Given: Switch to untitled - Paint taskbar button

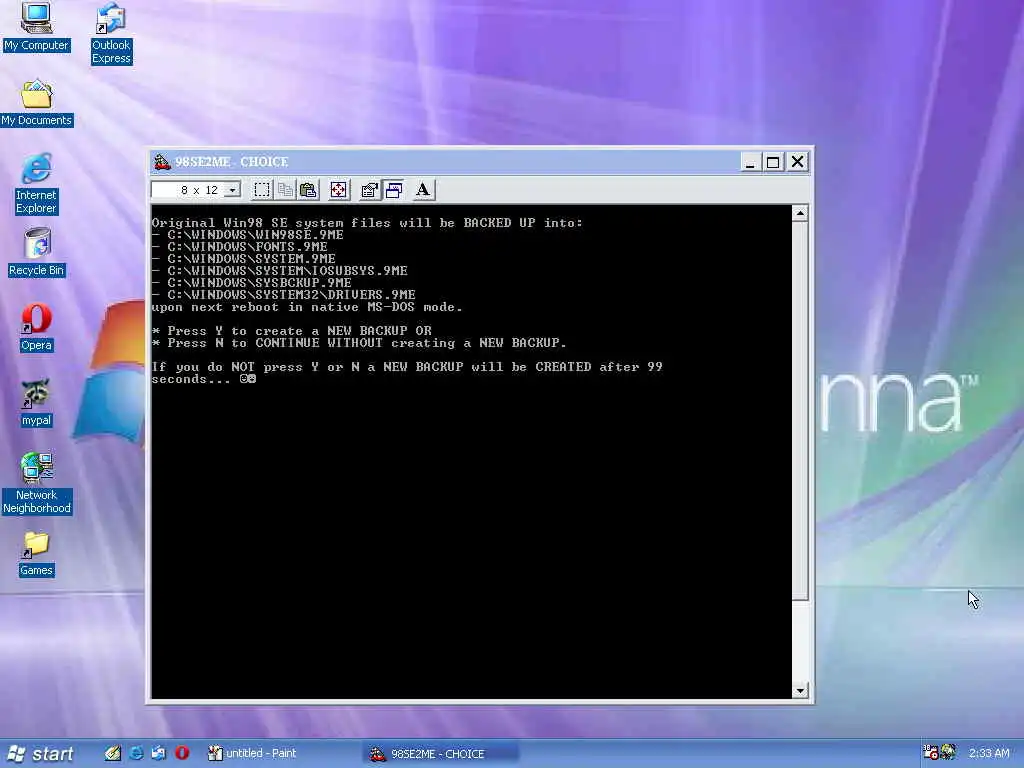Looking at the screenshot, I should pyautogui.click(x=281, y=754).
